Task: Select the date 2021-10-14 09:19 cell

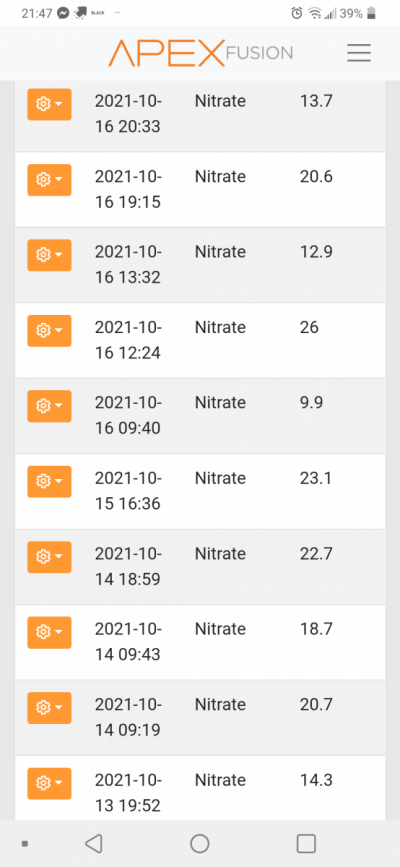Action: [x=128, y=717]
